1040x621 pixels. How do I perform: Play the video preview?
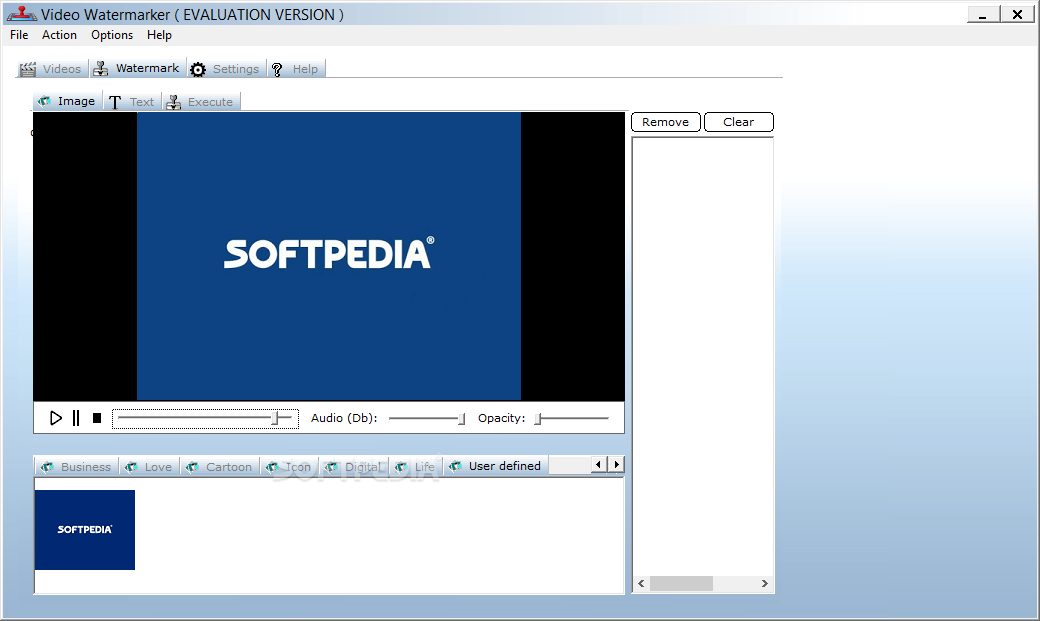tap(56, 418)
